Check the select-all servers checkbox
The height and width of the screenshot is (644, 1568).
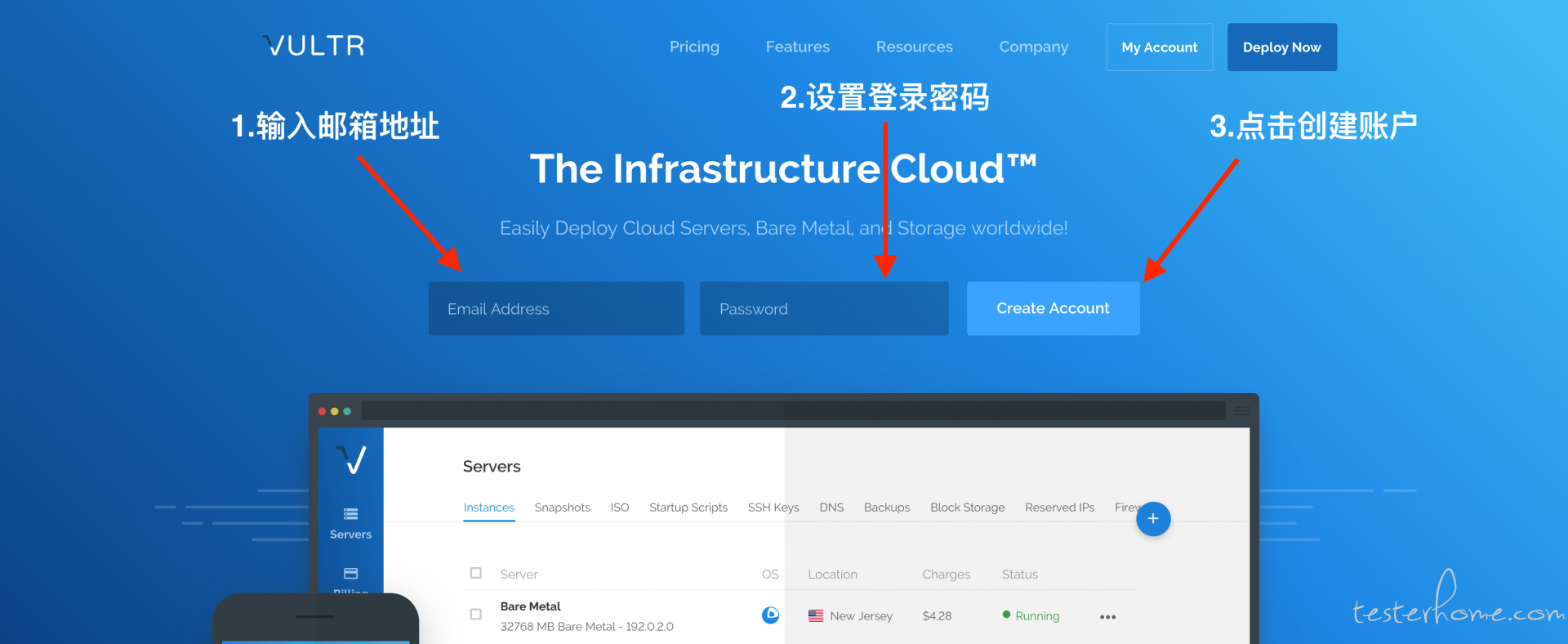click(x=476, y=573)
